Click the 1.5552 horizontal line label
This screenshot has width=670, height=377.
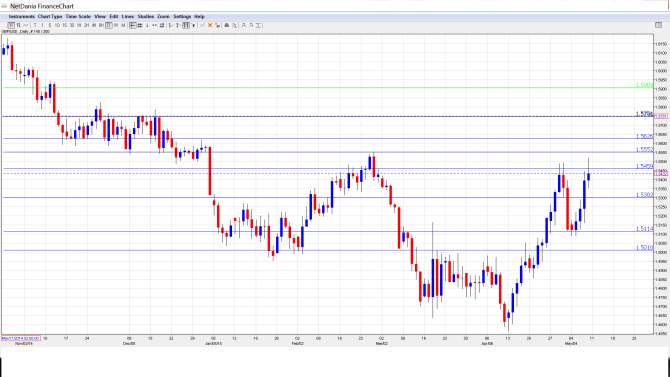click(644, 150)
